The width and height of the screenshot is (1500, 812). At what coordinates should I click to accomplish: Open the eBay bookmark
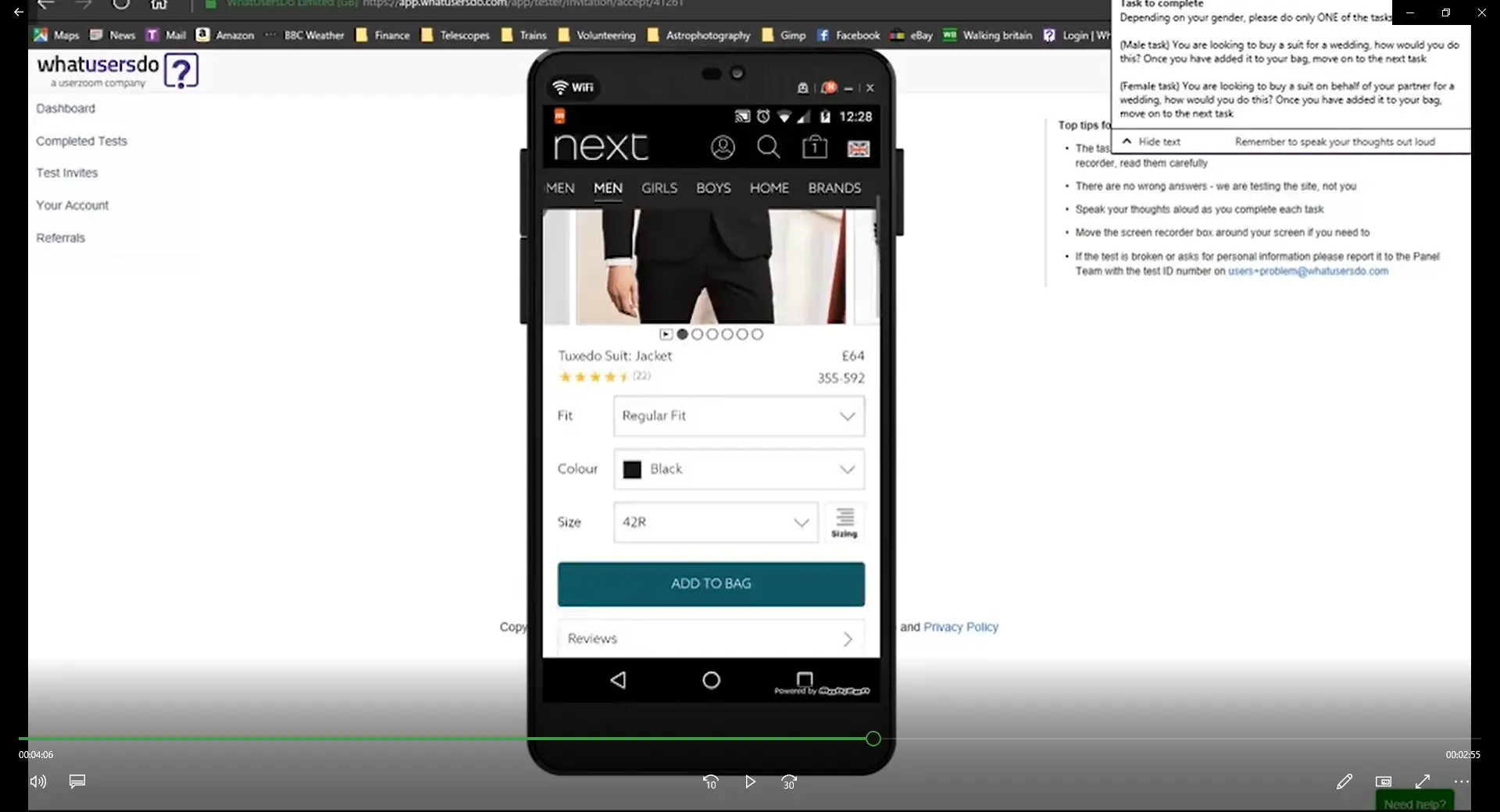tap(911, 35)
